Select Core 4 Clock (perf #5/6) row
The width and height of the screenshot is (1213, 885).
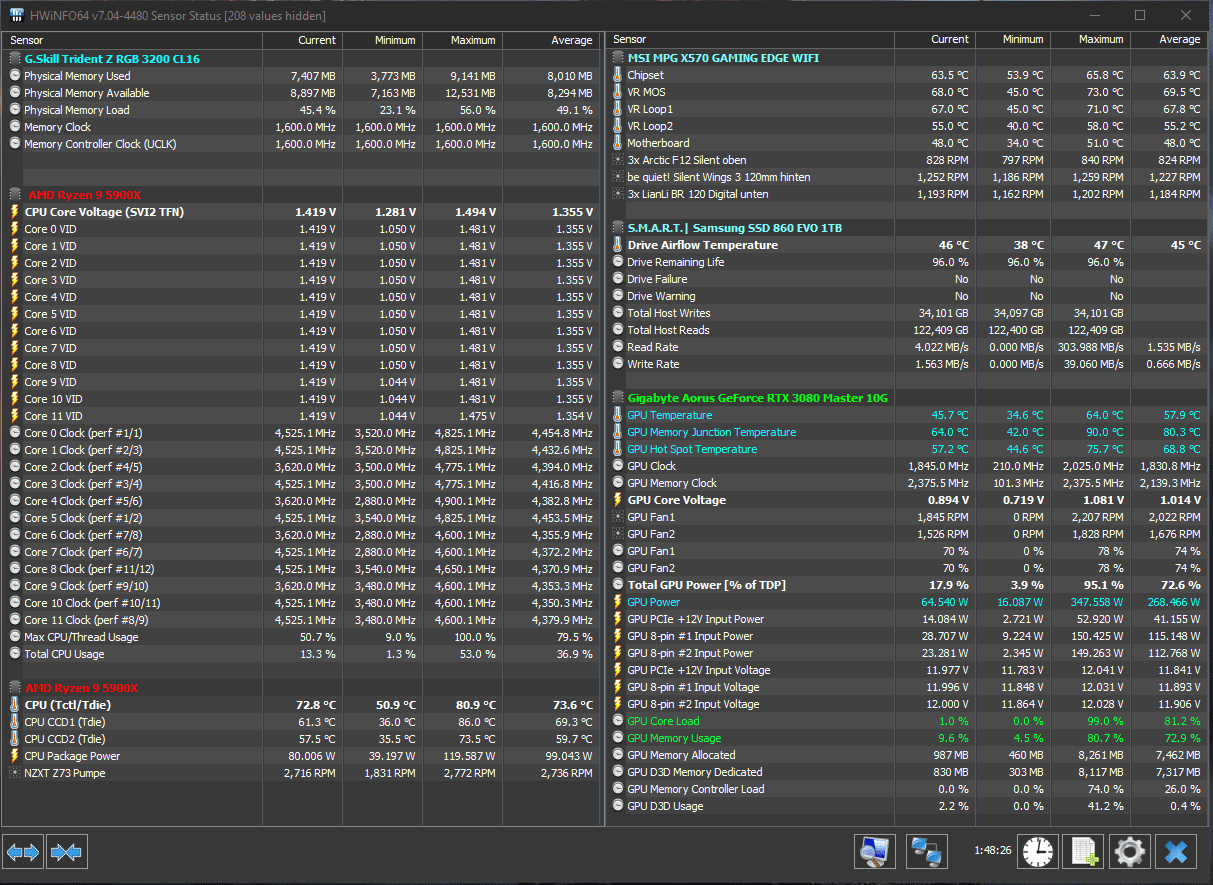click(x=301, y=501)
